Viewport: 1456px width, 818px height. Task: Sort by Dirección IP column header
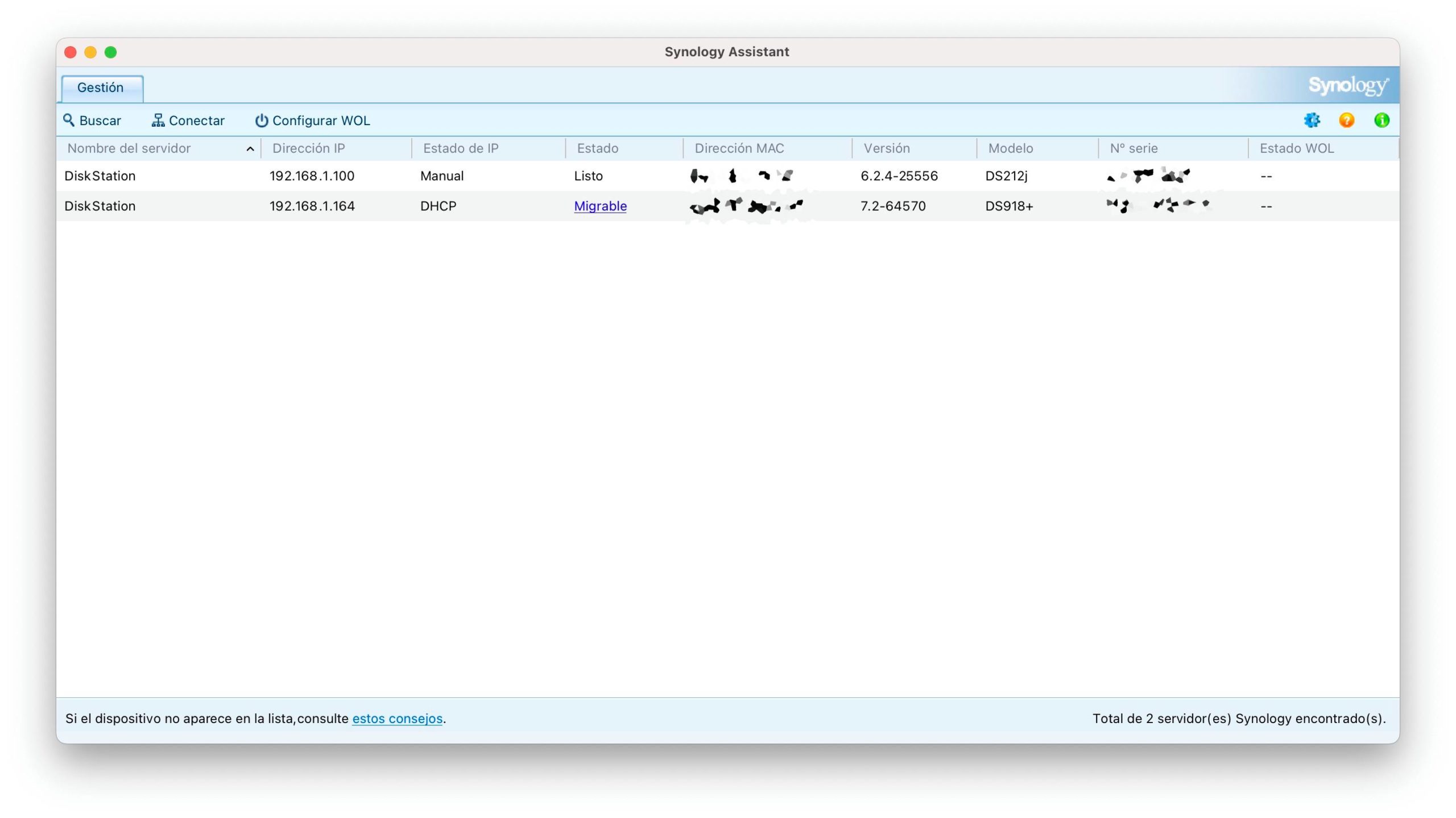[308, 148]
